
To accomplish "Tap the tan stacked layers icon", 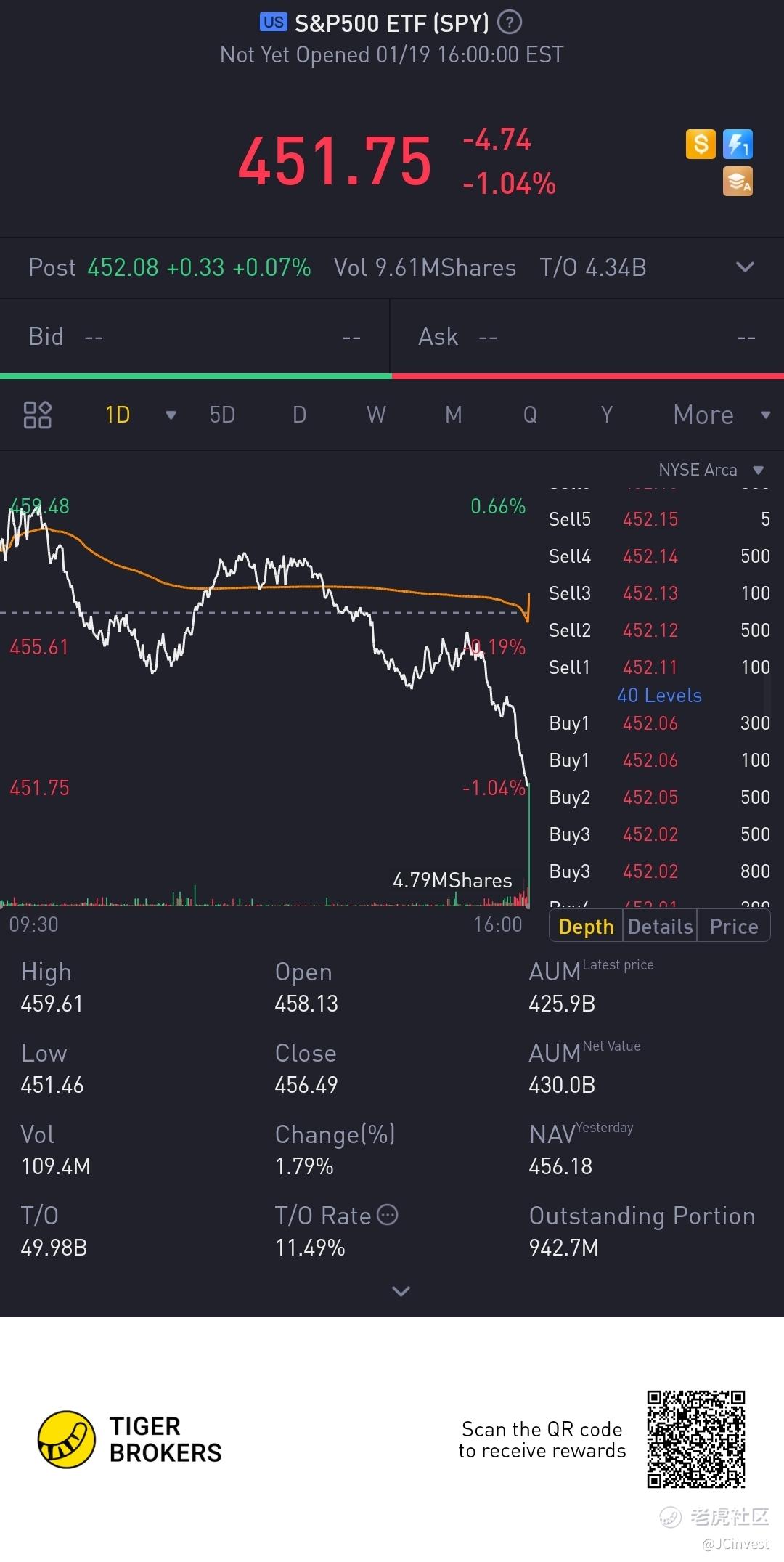I will pyautogui.click(x=738, y=182).
